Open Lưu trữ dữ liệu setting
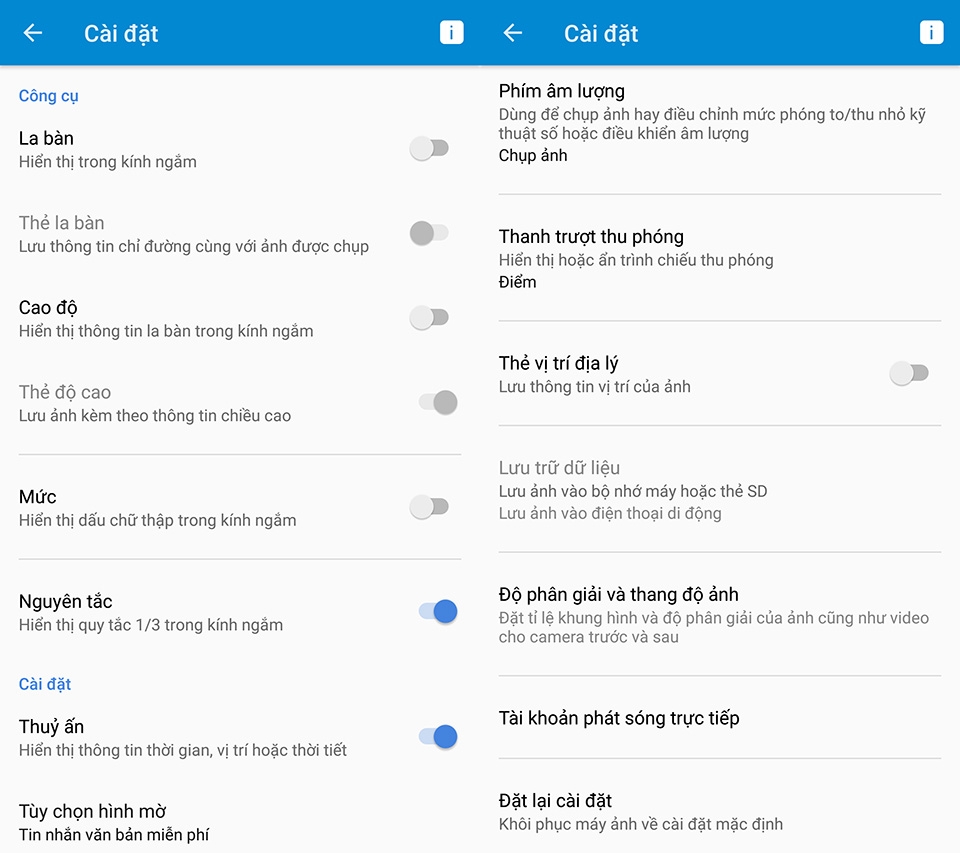This screenshot has width=960, height=853. click(x=719, y=489)
